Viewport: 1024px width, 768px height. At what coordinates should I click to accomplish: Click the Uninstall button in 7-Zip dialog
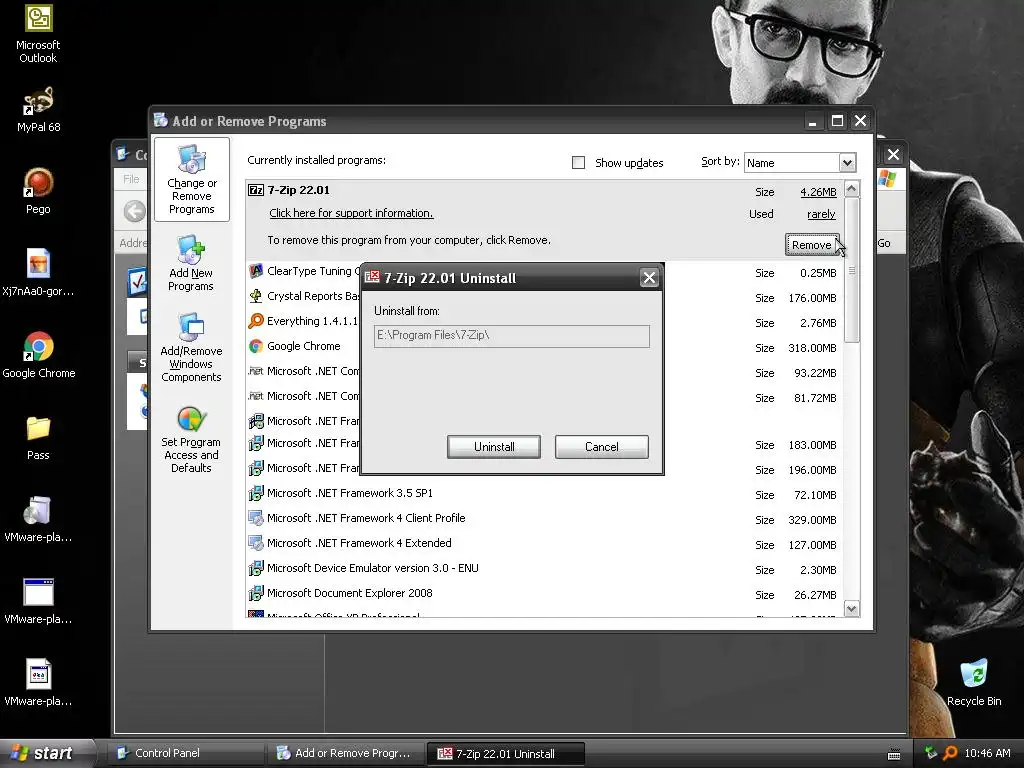(x=494, y=447)
